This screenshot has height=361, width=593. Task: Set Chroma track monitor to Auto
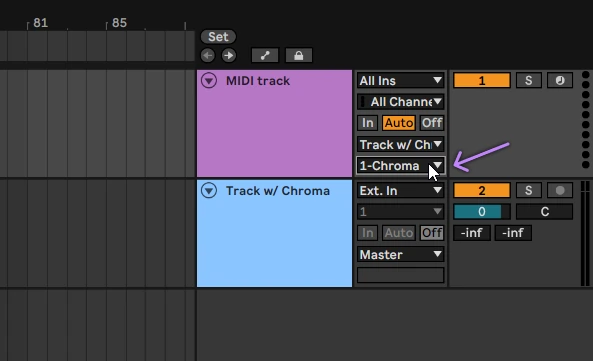pyautogui.click(x=399, y=233)
